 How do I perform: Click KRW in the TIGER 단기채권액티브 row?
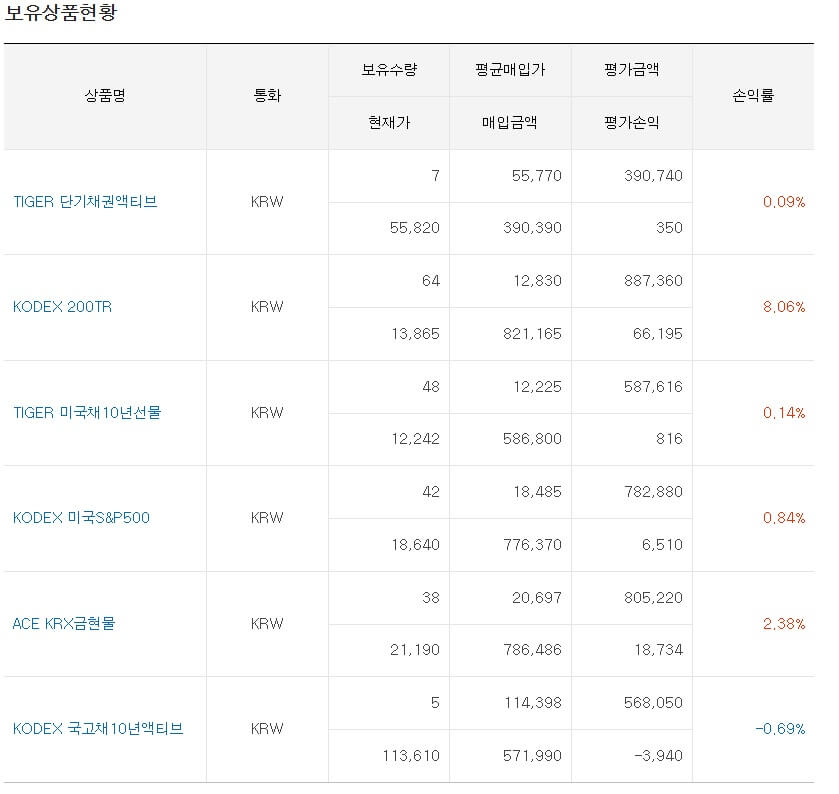click(x=267, y=202)
